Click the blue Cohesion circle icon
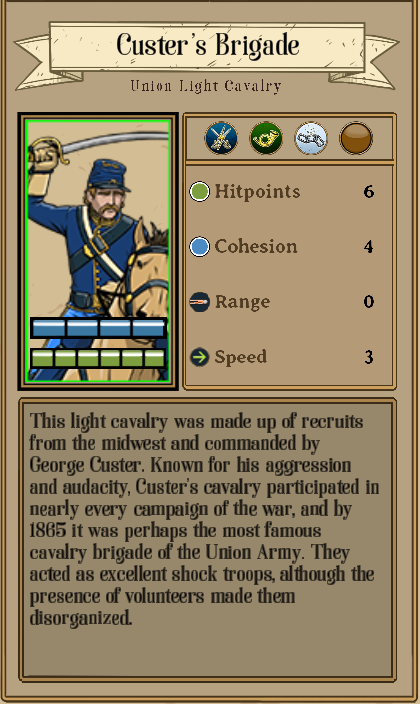Viewport: 420px width, 704px height. [x=199, y=246]
